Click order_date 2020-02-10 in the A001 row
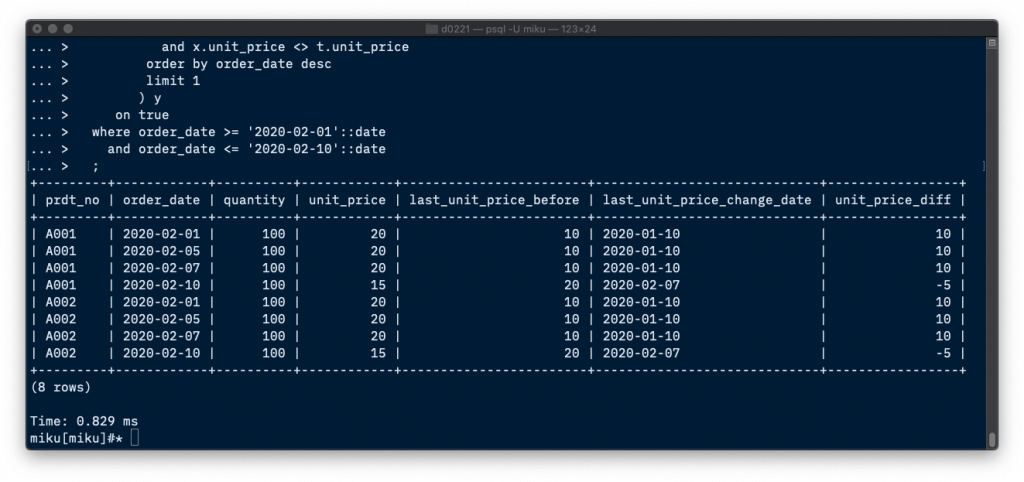Screen dimensions: 1024x482 tap(161, 285)
